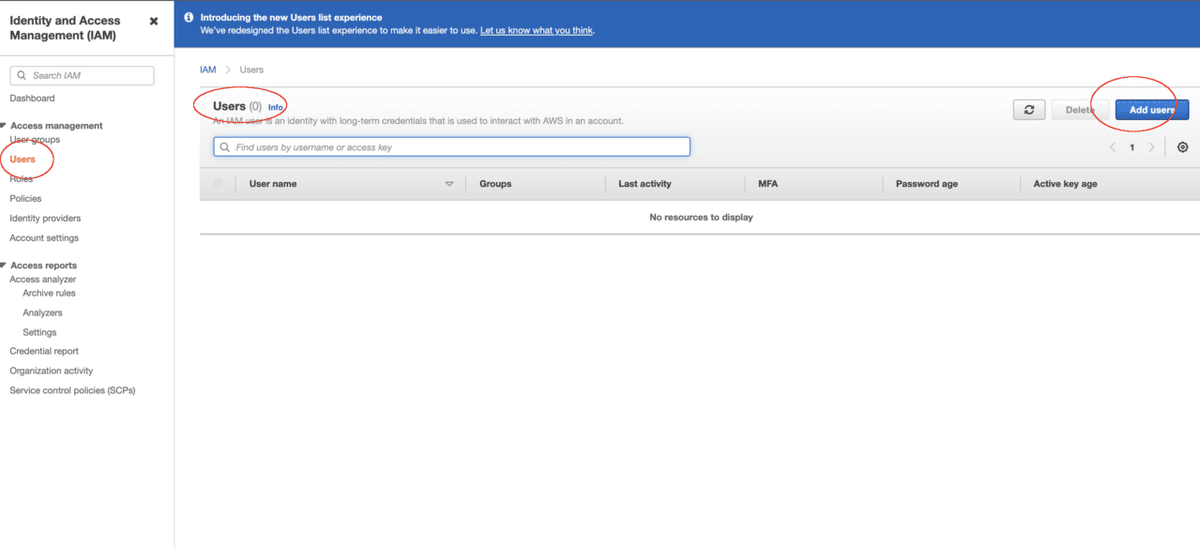1200x548 pixels.
Task: Focus the find users search box
Action: coord(452,147)
